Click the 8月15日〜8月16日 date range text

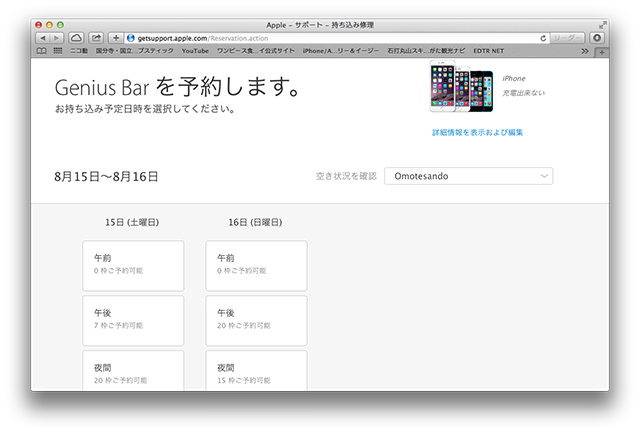click(x=106, y=176)
